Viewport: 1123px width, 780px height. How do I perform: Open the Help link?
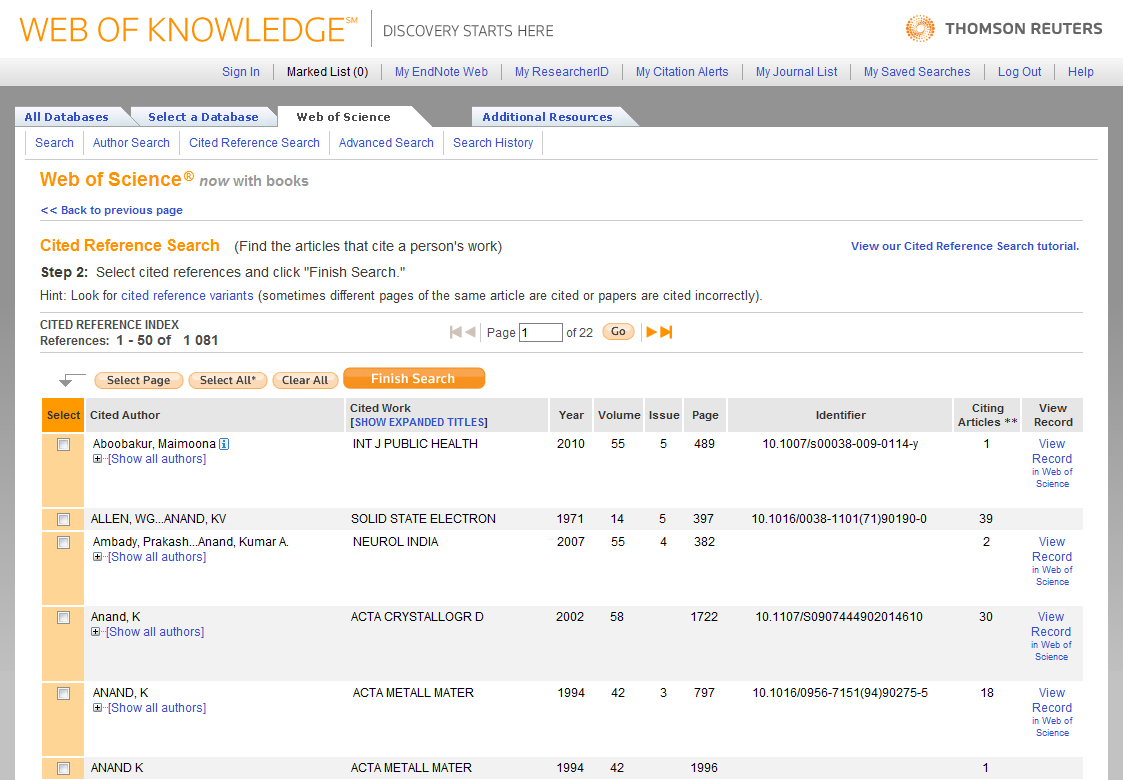coord(1081,72)
